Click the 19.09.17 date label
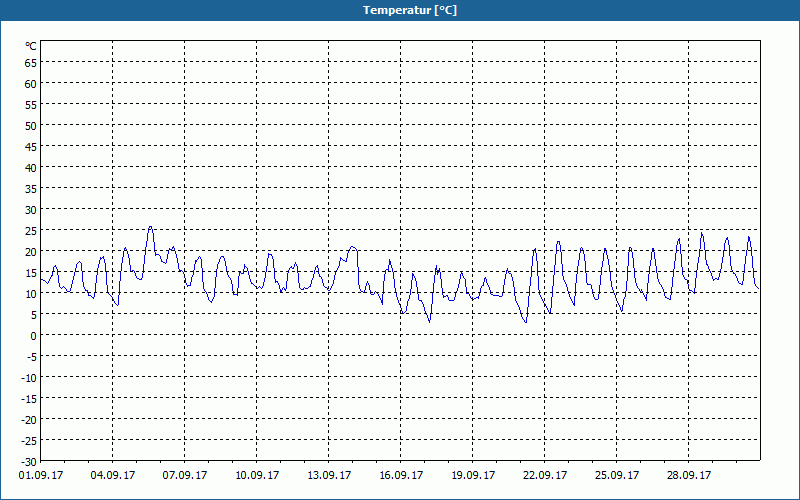The width and height of the screenshot is (800, 500). 473,475
